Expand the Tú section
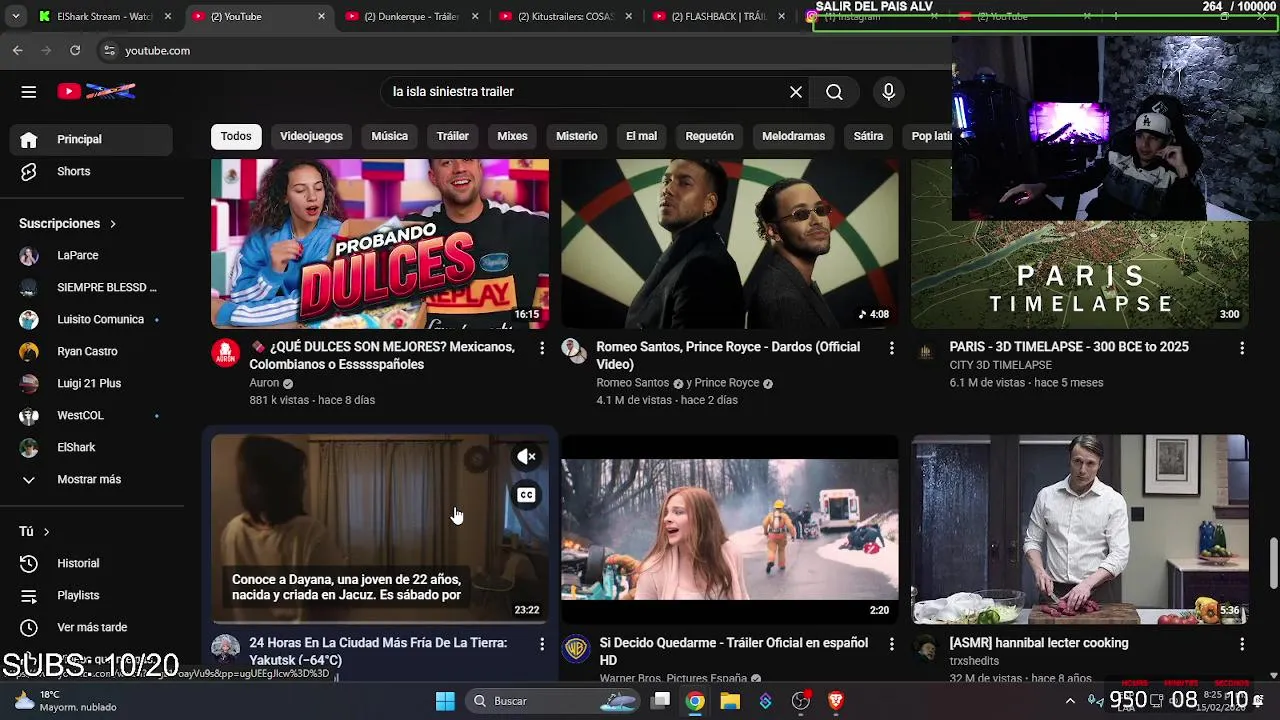Image resolution: width=1280 pixels, height=720 pixels. pyautogui.click(x=34, y=531)
